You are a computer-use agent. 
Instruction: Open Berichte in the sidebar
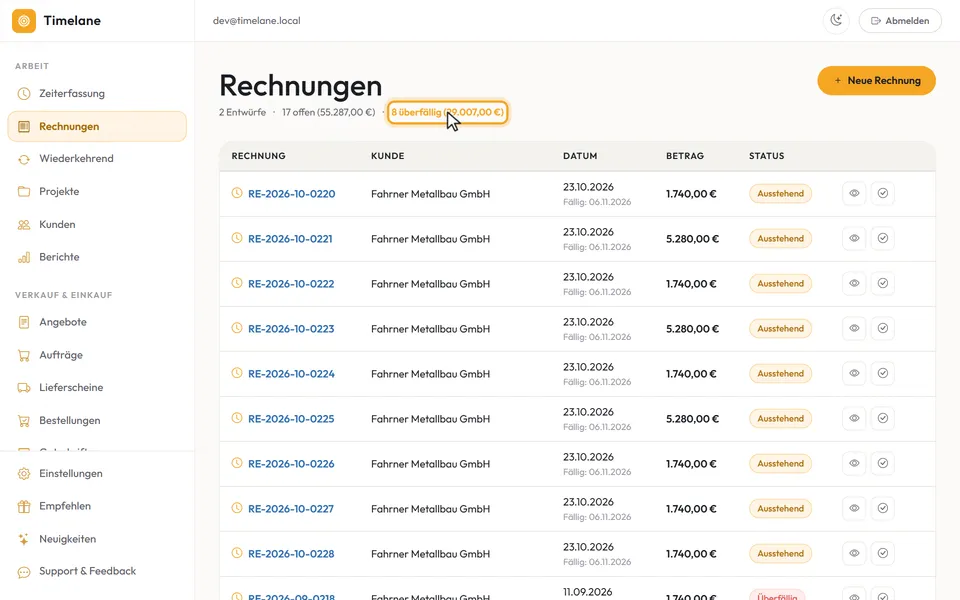(x=97, y=257)
